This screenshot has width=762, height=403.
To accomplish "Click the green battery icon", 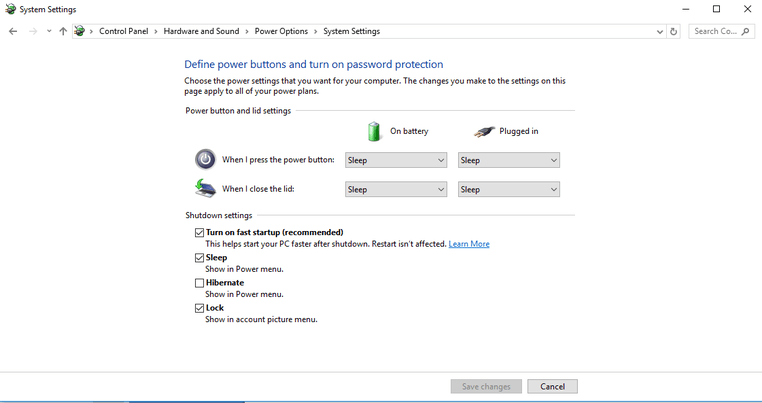I will [x=374, y=131].
